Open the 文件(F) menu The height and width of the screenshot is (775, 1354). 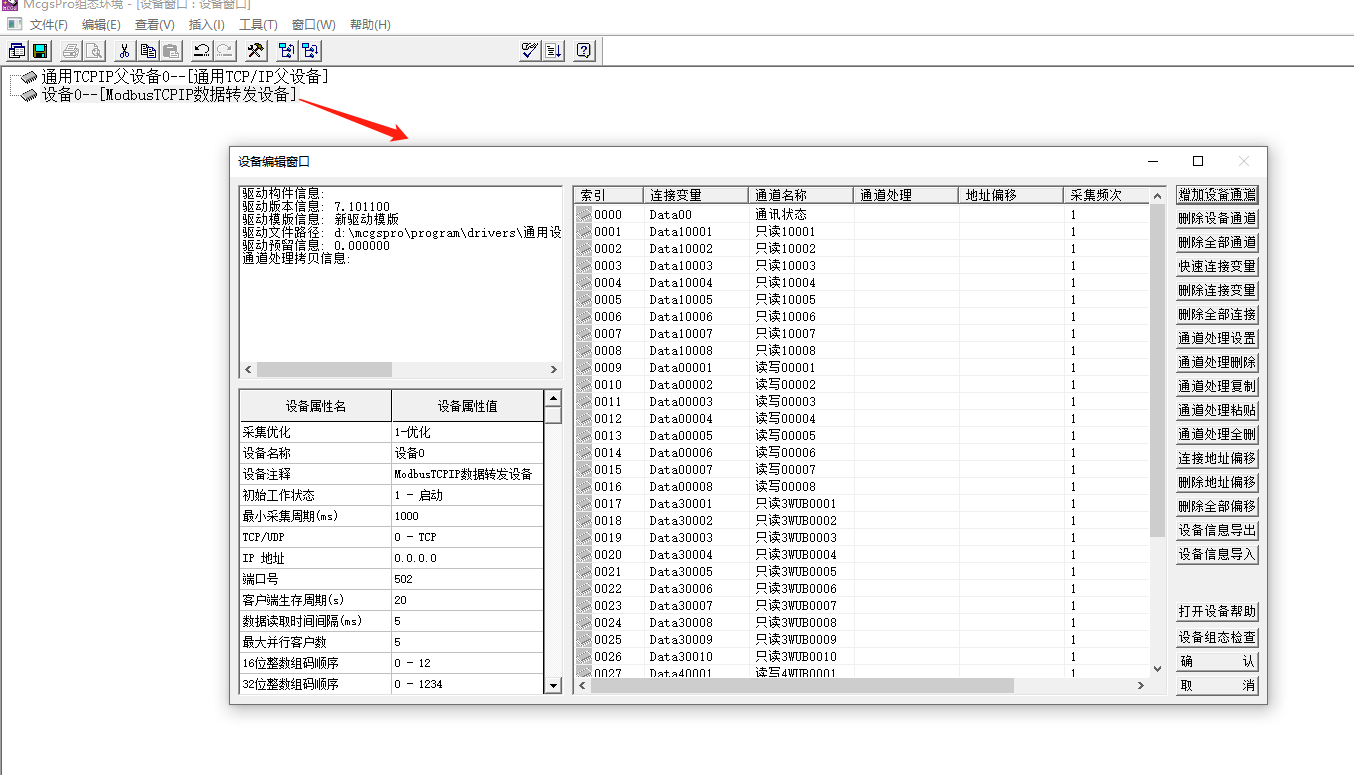[x=48, y=25]
